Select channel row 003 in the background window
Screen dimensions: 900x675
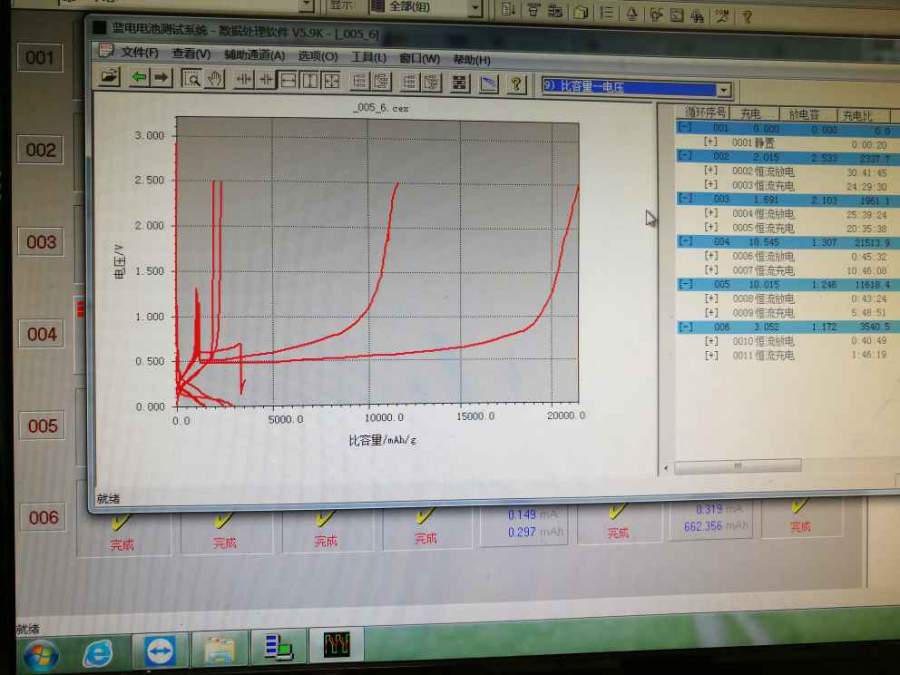coord(41,242)
